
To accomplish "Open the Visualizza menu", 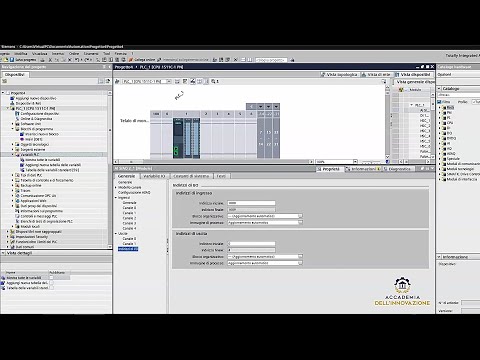I will point(40,53).
